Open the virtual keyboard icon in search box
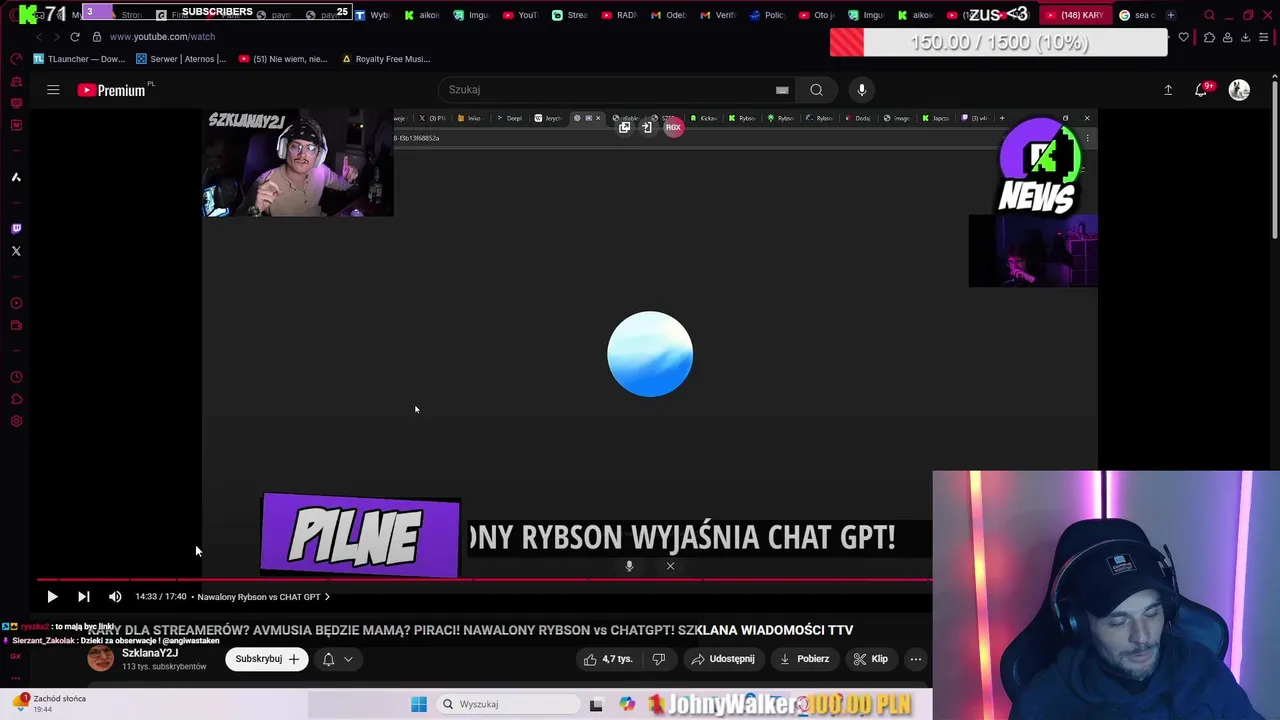 (782, 90)
